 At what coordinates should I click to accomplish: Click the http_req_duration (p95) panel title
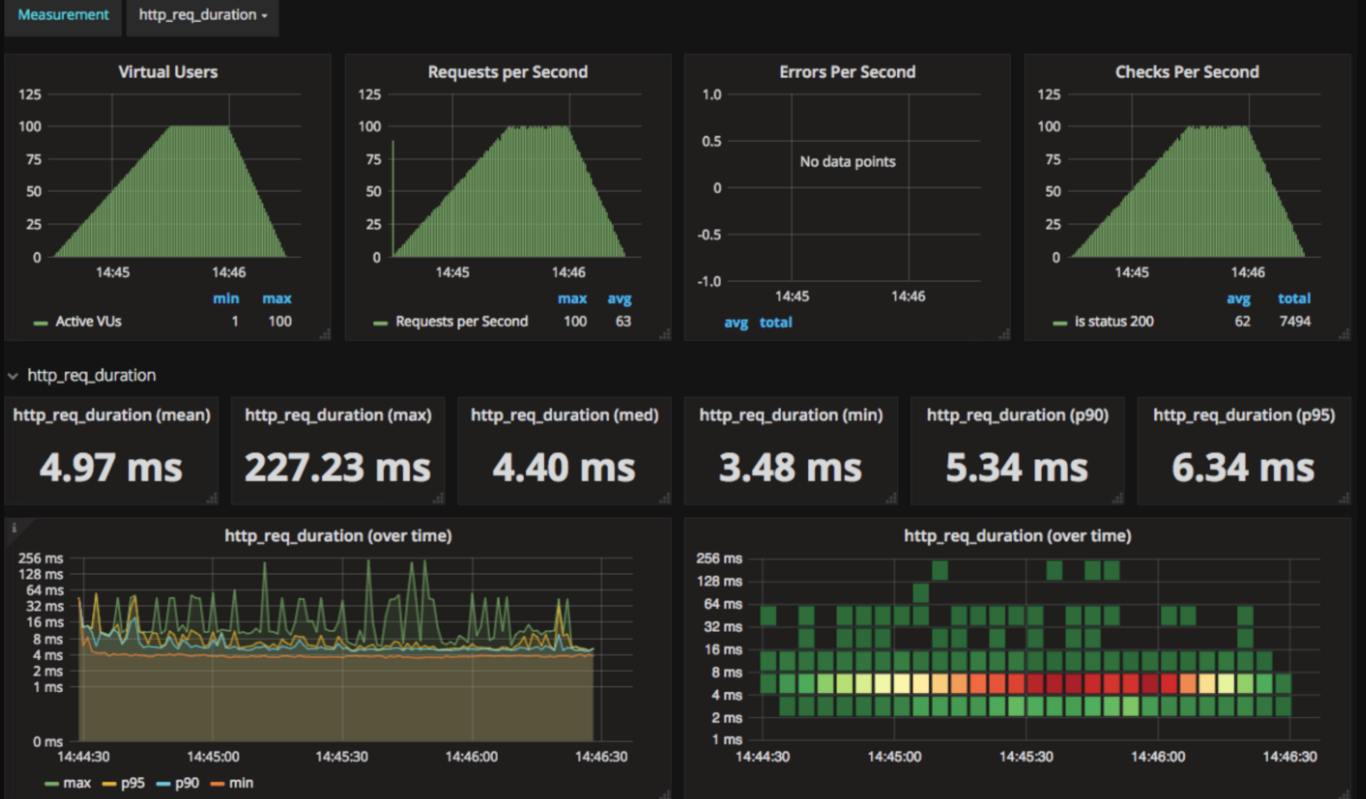coord(1244,415)
